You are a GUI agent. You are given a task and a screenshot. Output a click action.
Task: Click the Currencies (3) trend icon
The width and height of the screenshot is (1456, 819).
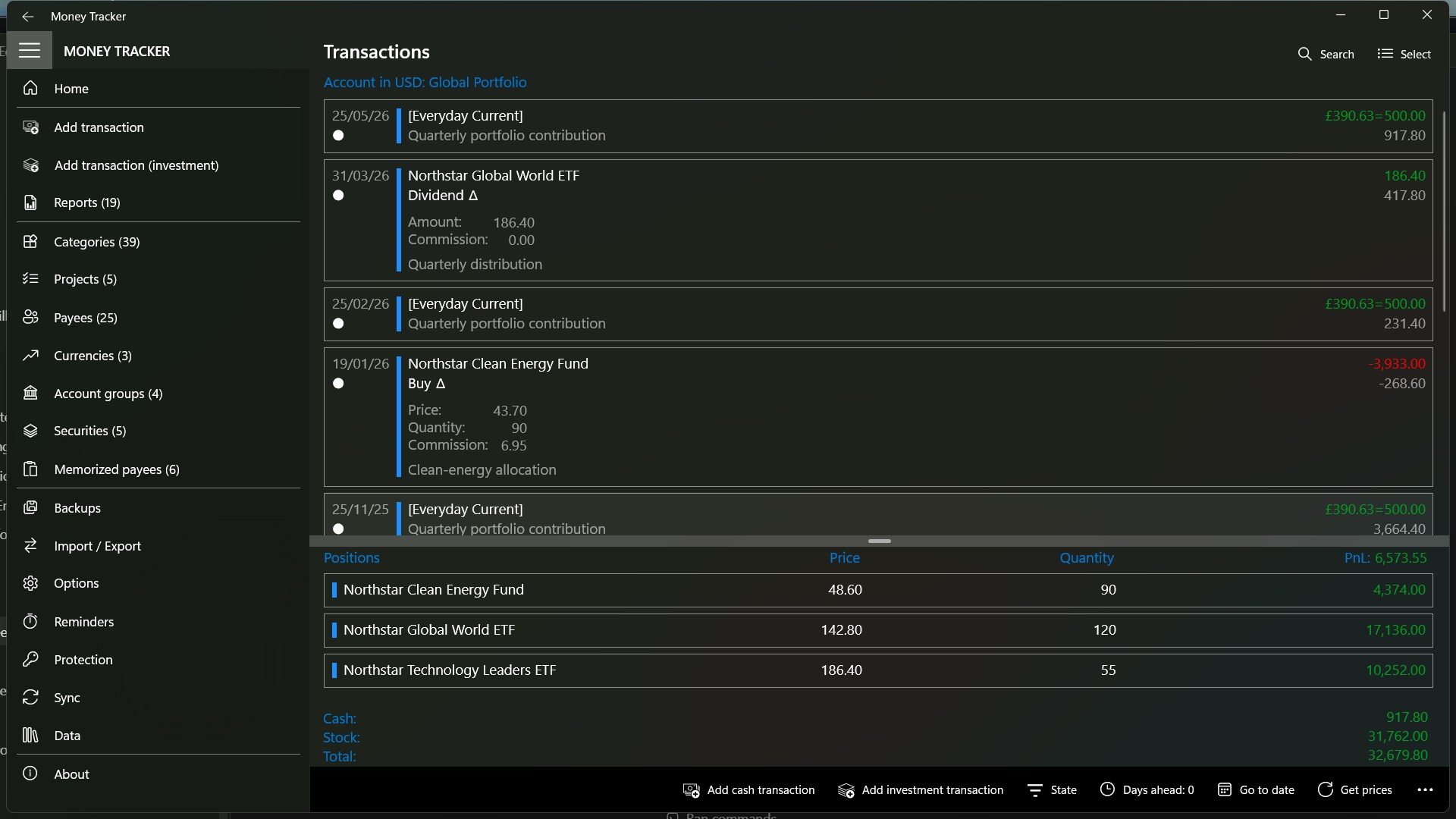pyautogui.click(x=30, y=355)
